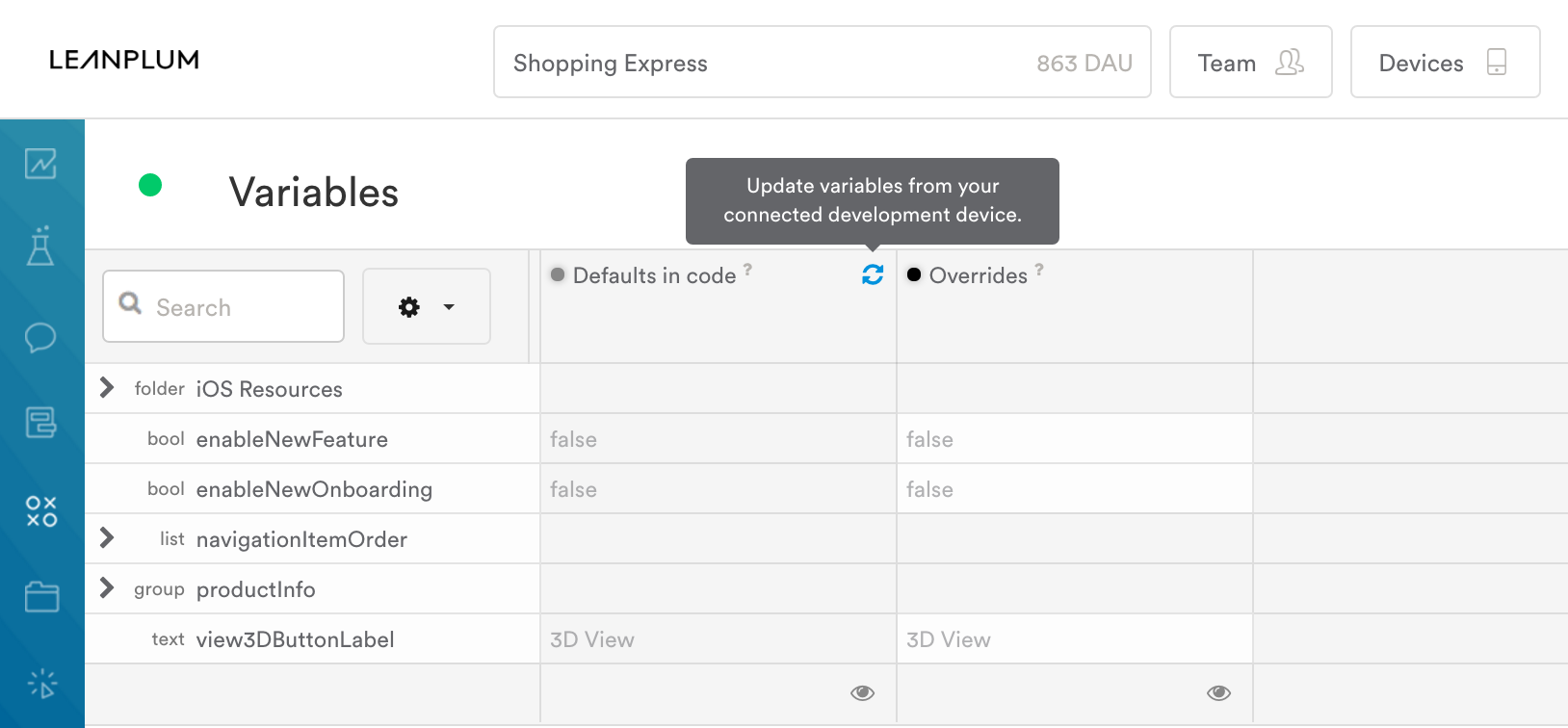Open the gear settings dropdown
The width and height of the screenshot is (1568, 728).
(x=427, y=306)
